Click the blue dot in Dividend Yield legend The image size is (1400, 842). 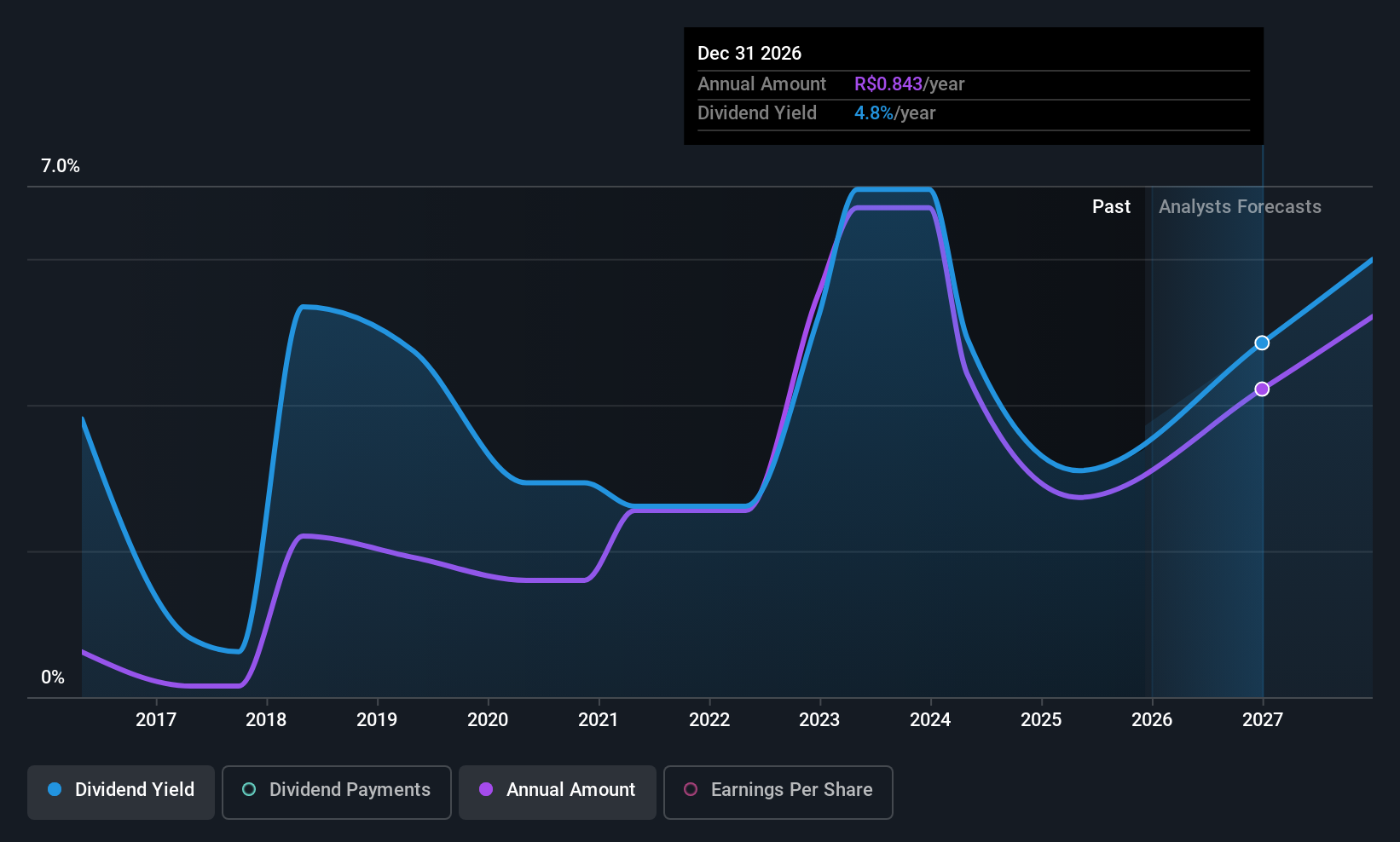55,790
